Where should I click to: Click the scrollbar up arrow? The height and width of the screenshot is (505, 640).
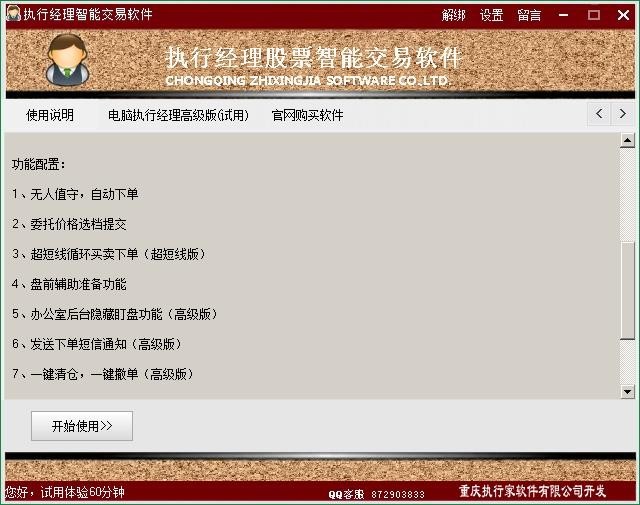click(627, 141)
